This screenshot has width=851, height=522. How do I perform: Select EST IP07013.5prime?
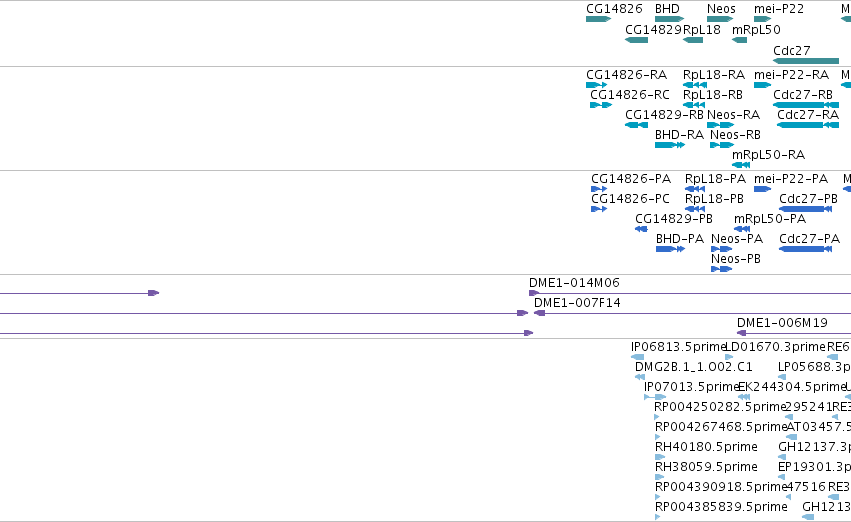(x=655, y=397)
